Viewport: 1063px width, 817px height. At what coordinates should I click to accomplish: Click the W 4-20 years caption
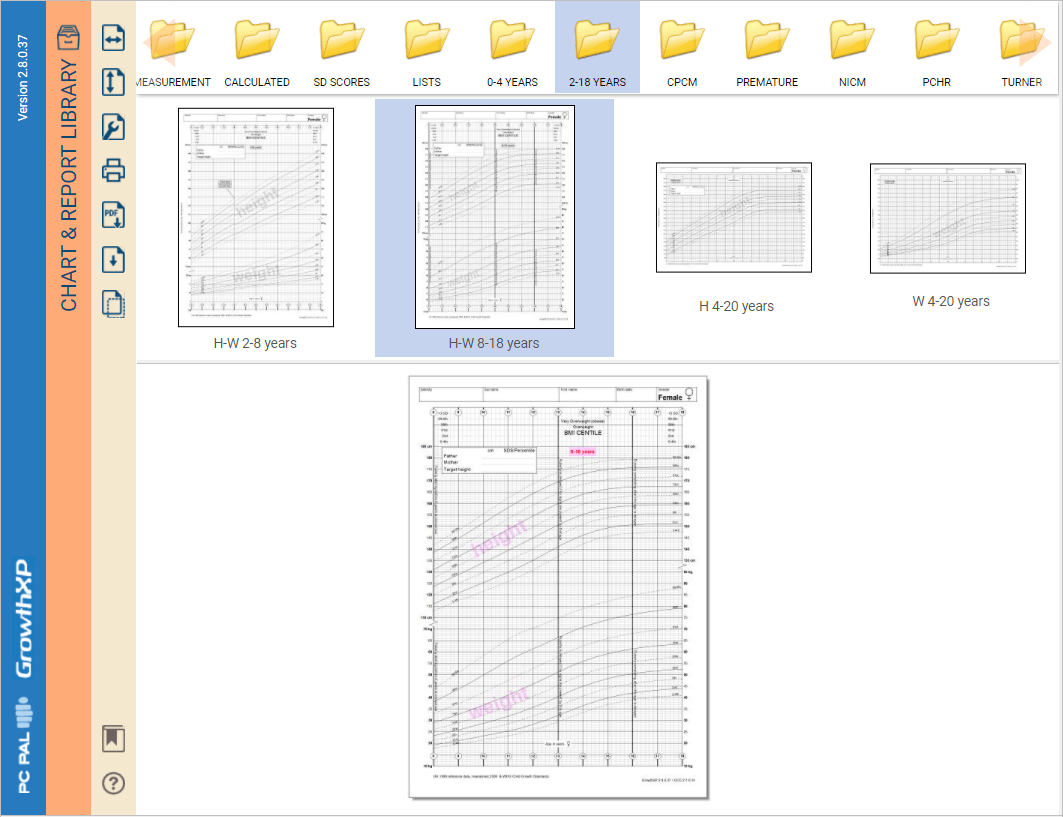click(x=950, y=301)
